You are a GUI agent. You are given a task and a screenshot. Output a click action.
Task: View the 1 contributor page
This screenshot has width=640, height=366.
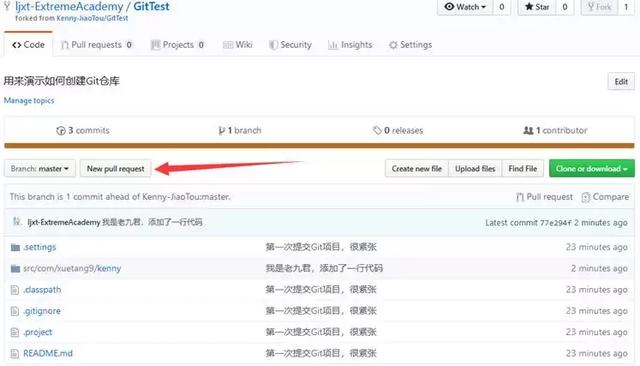click(555, 131)
